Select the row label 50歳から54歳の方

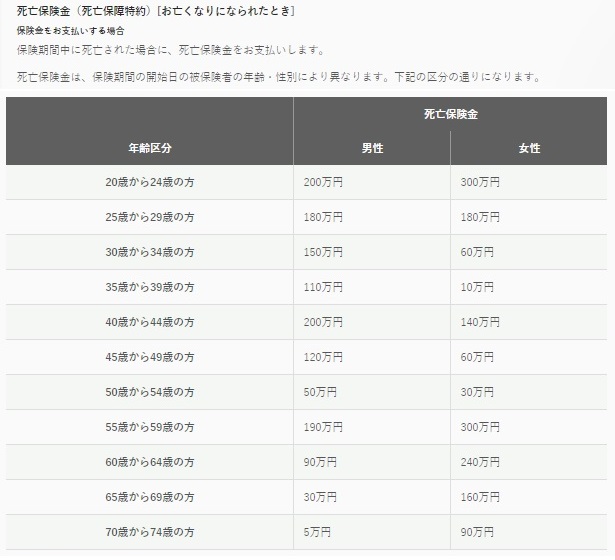(x=150, y=392)
